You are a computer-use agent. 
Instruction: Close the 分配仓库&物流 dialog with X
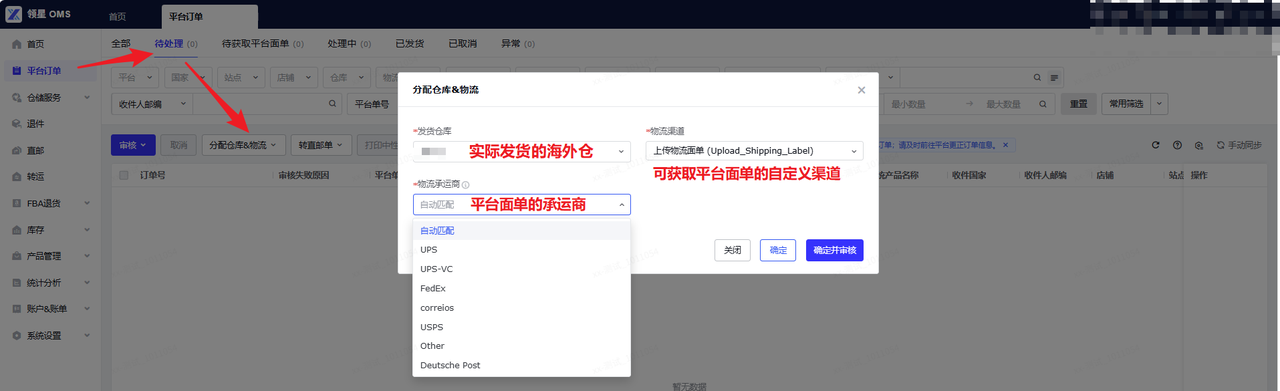tap(862, 90)
